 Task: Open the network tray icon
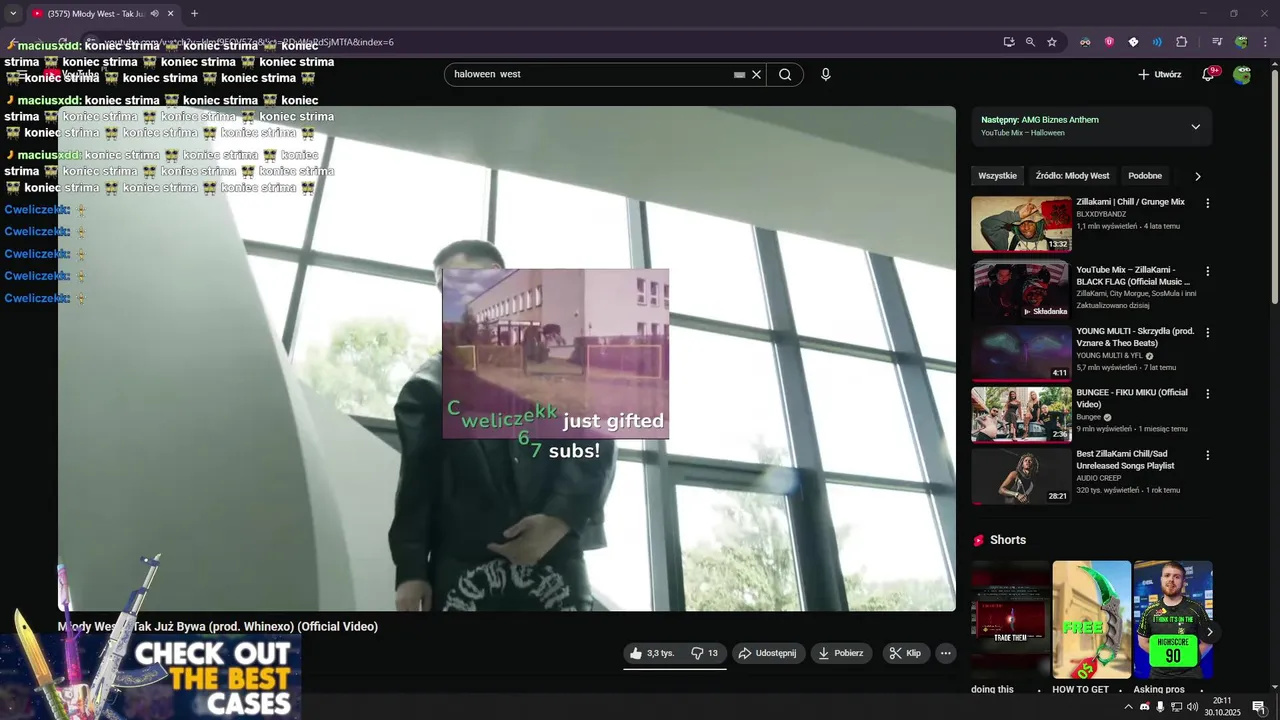point(1176,707)
